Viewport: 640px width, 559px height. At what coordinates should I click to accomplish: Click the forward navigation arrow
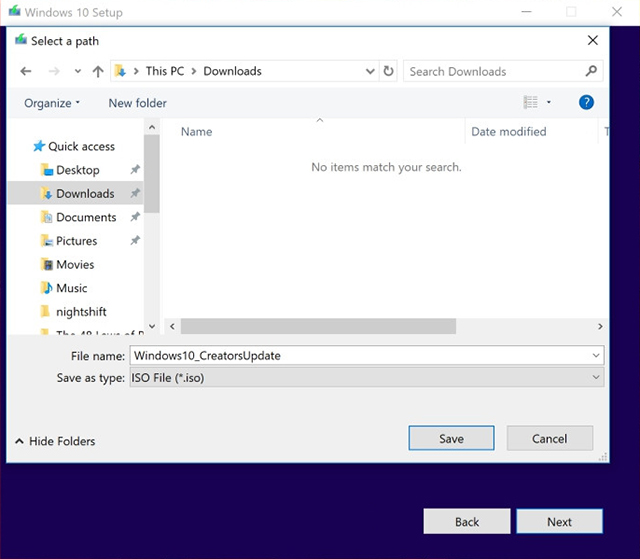click(54, 71)
